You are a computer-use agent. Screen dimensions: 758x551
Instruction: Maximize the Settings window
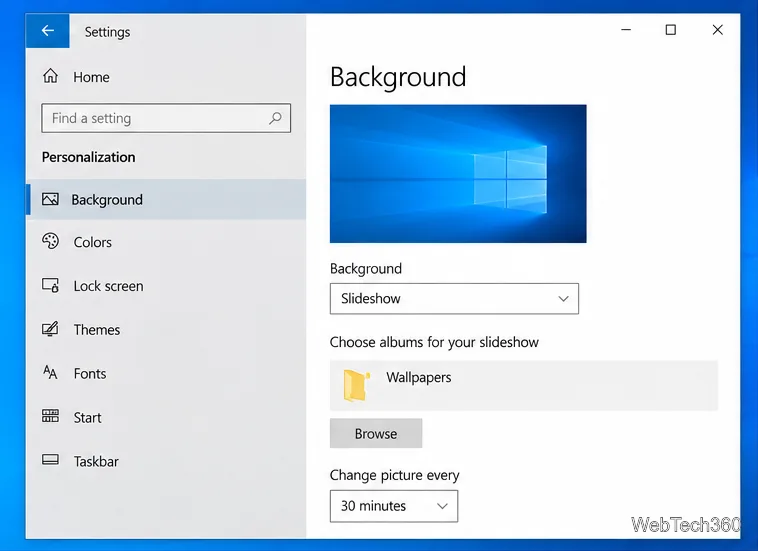coord(671,30)
